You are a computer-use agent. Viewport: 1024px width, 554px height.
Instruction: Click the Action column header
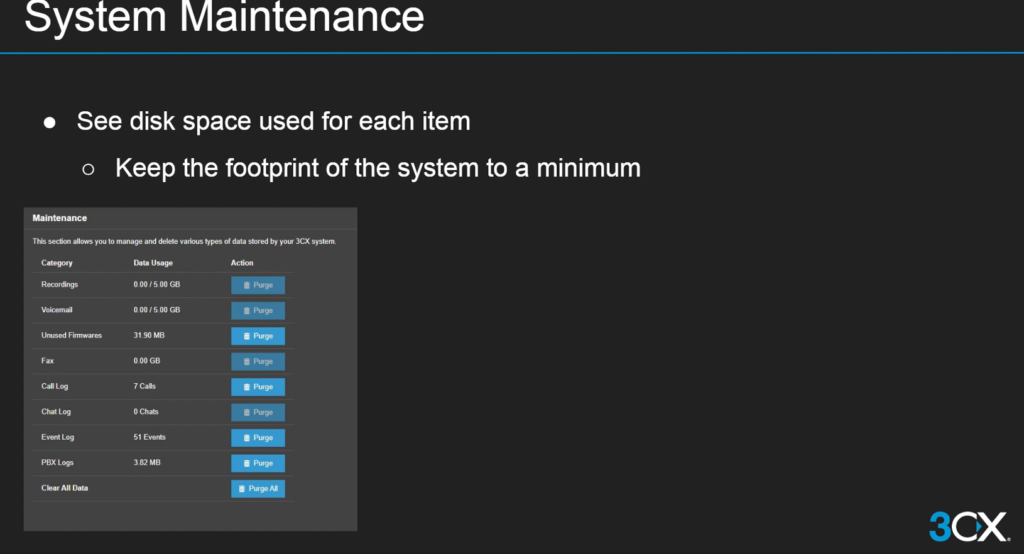coord(242,263)
